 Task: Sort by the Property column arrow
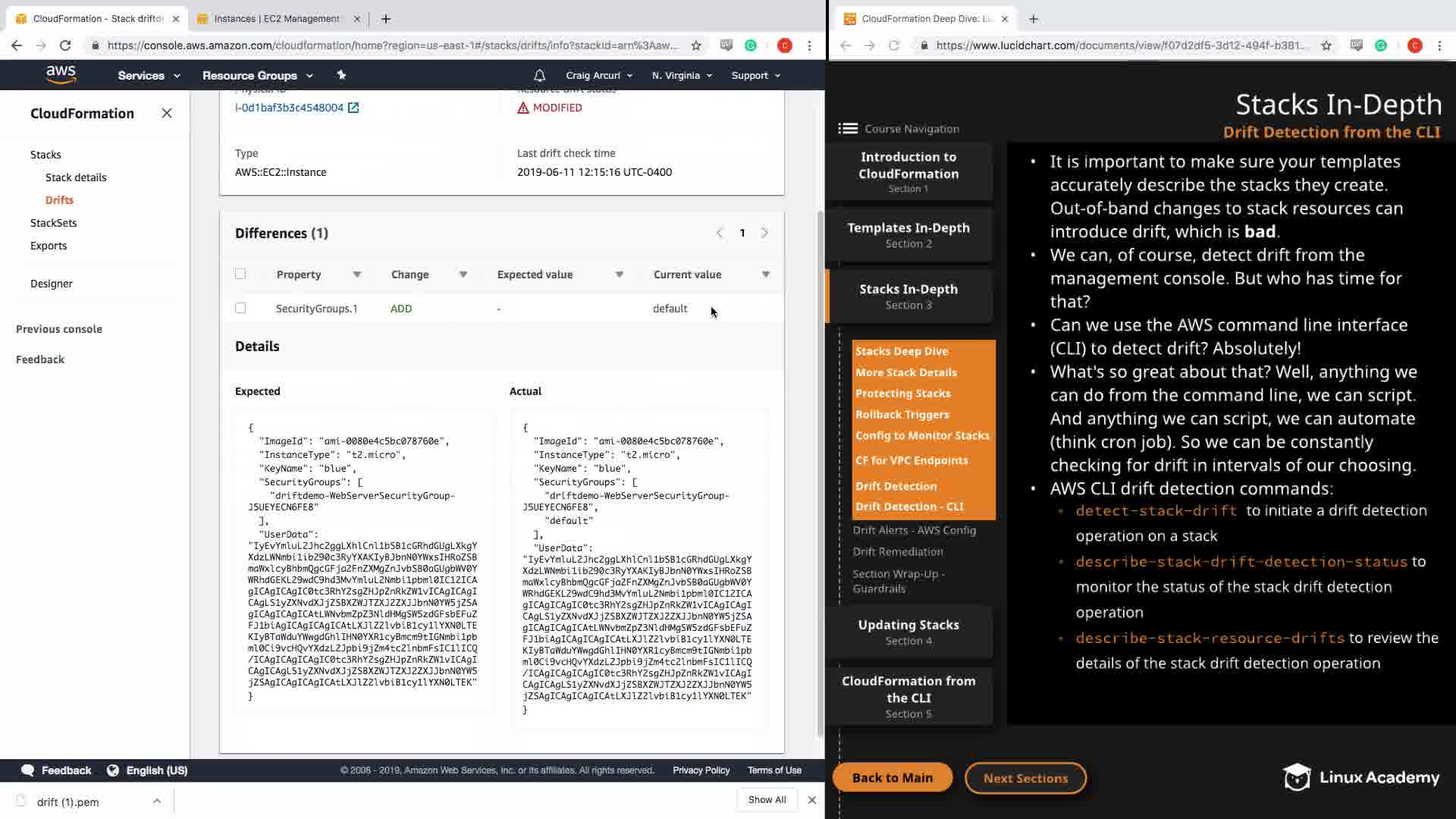tap(356, 275)
